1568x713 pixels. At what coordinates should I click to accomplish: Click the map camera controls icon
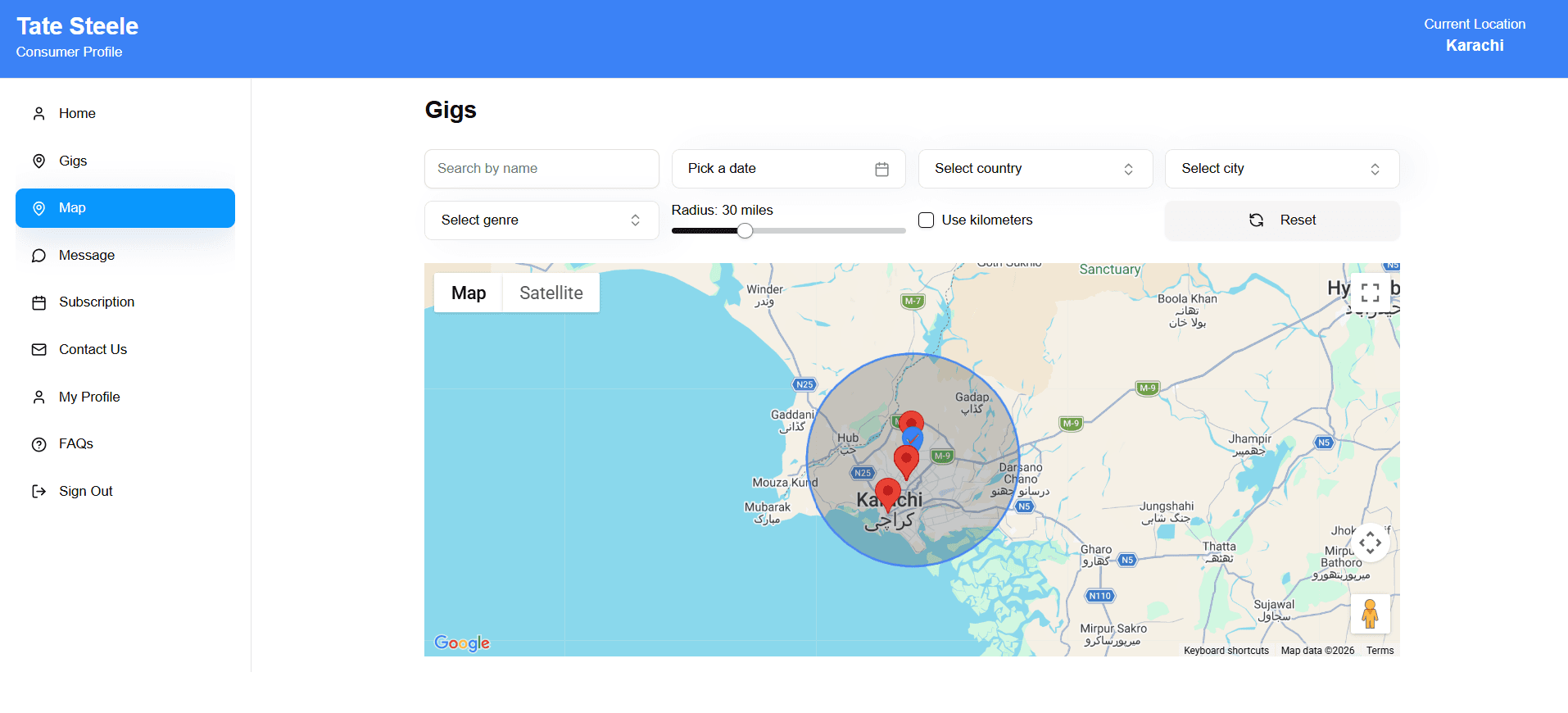pyautogui.click(x=1370, y=543)
